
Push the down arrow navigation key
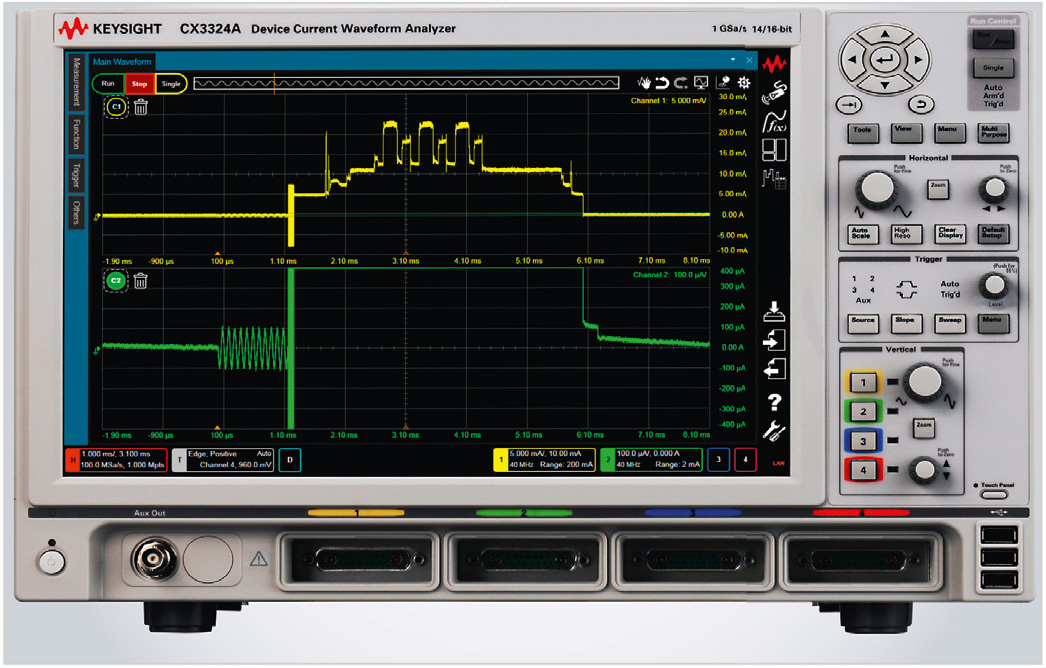click(x=885, y=85)
